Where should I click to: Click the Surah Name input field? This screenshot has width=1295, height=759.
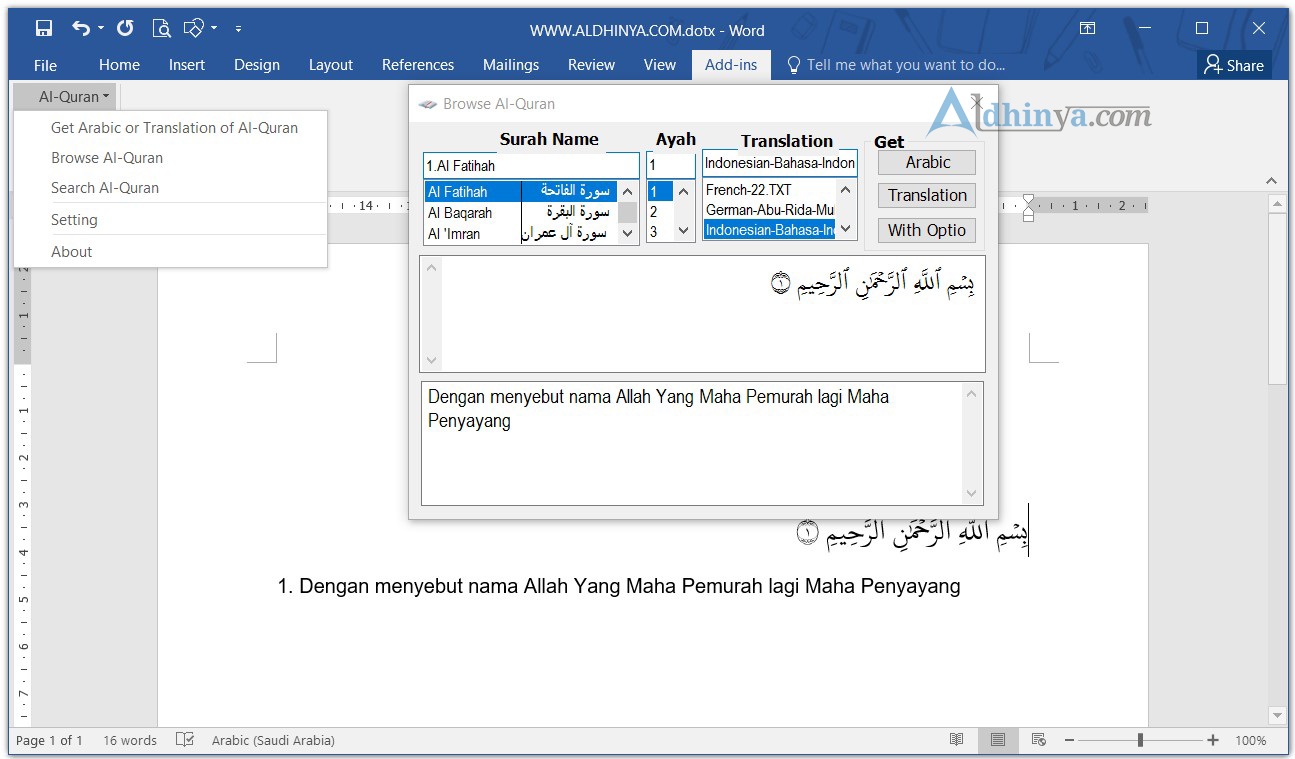click(x=531, y=166)
